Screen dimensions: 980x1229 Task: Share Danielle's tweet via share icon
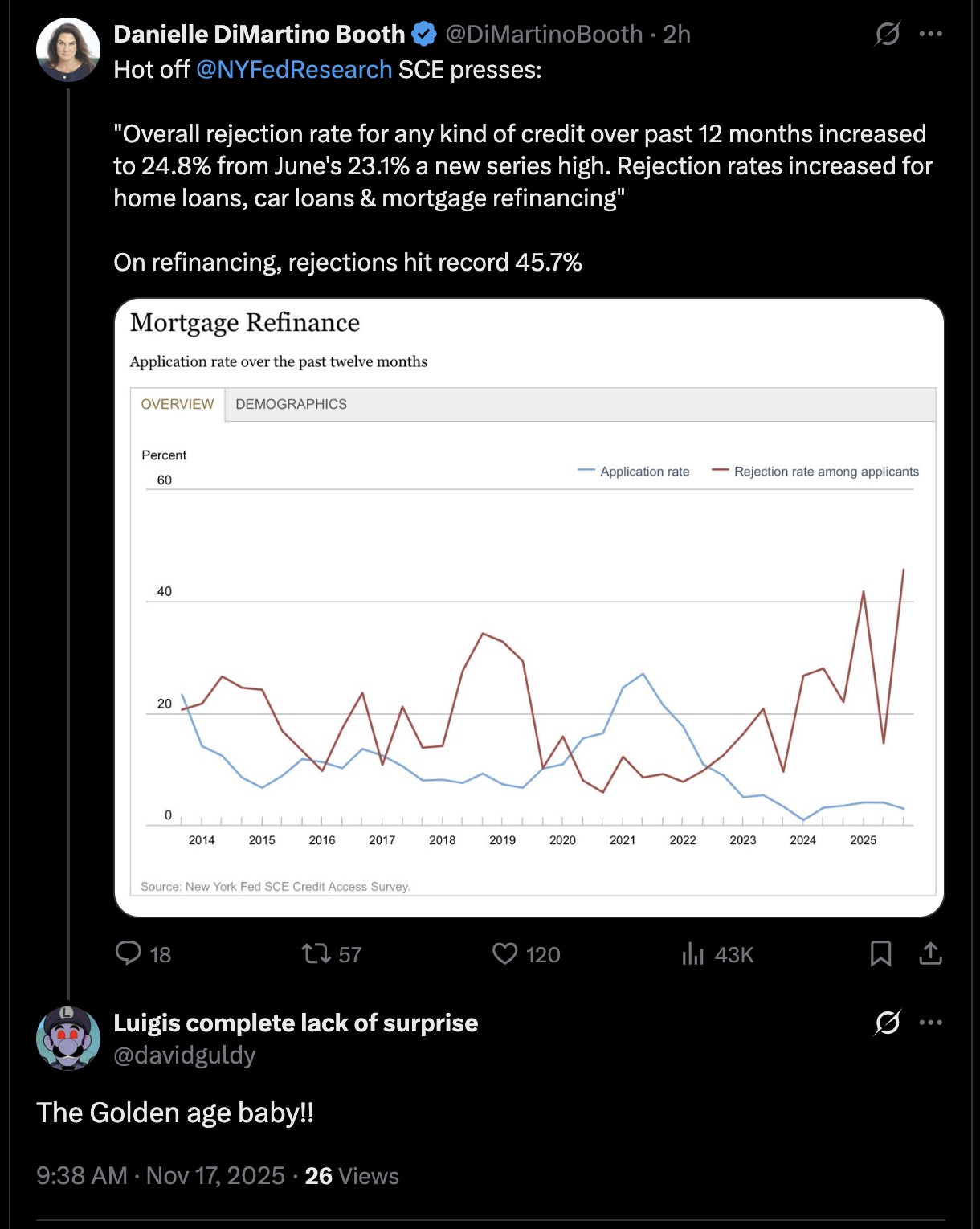pos(930,953)
